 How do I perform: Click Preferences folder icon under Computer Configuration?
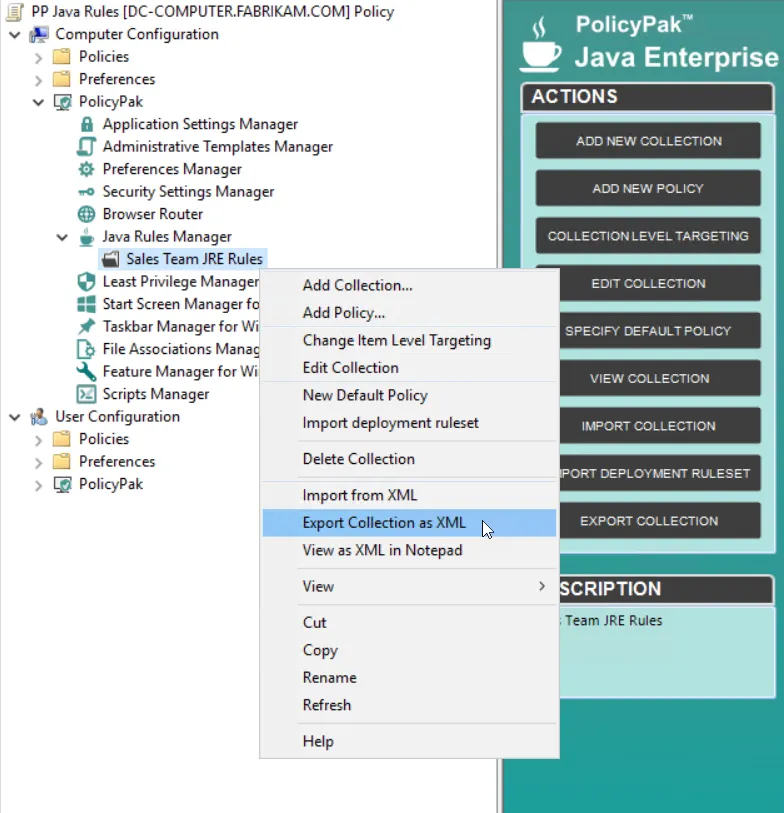(62, 79)
